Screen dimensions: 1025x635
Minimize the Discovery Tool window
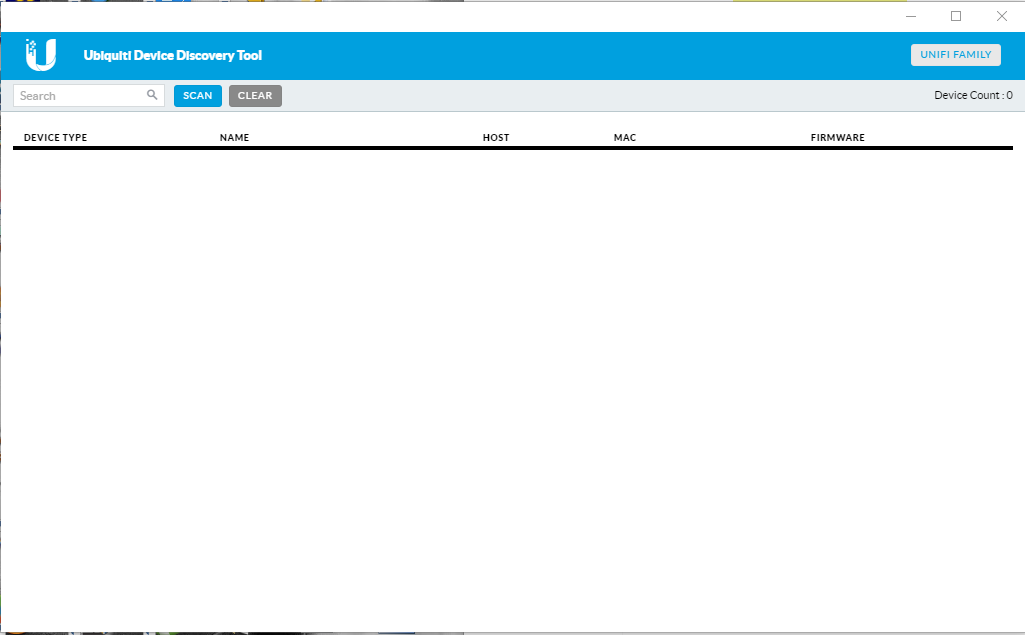coord(911,16)
